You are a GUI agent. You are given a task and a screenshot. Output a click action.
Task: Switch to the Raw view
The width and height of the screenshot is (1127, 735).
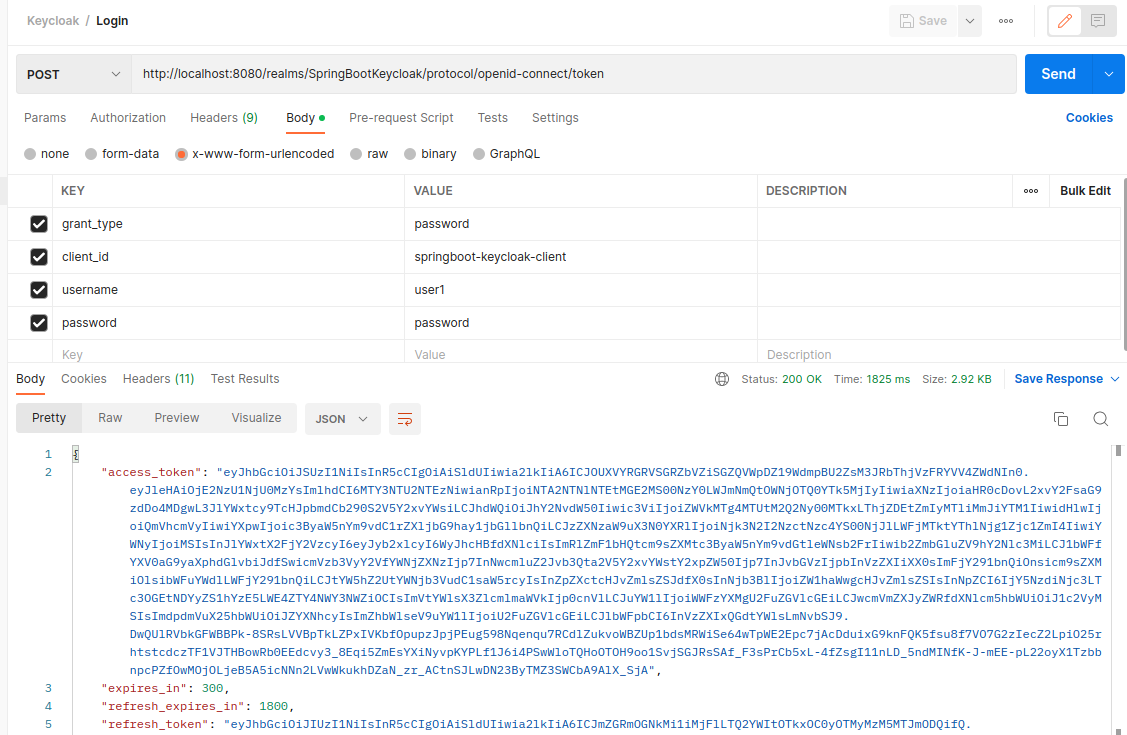110,418
